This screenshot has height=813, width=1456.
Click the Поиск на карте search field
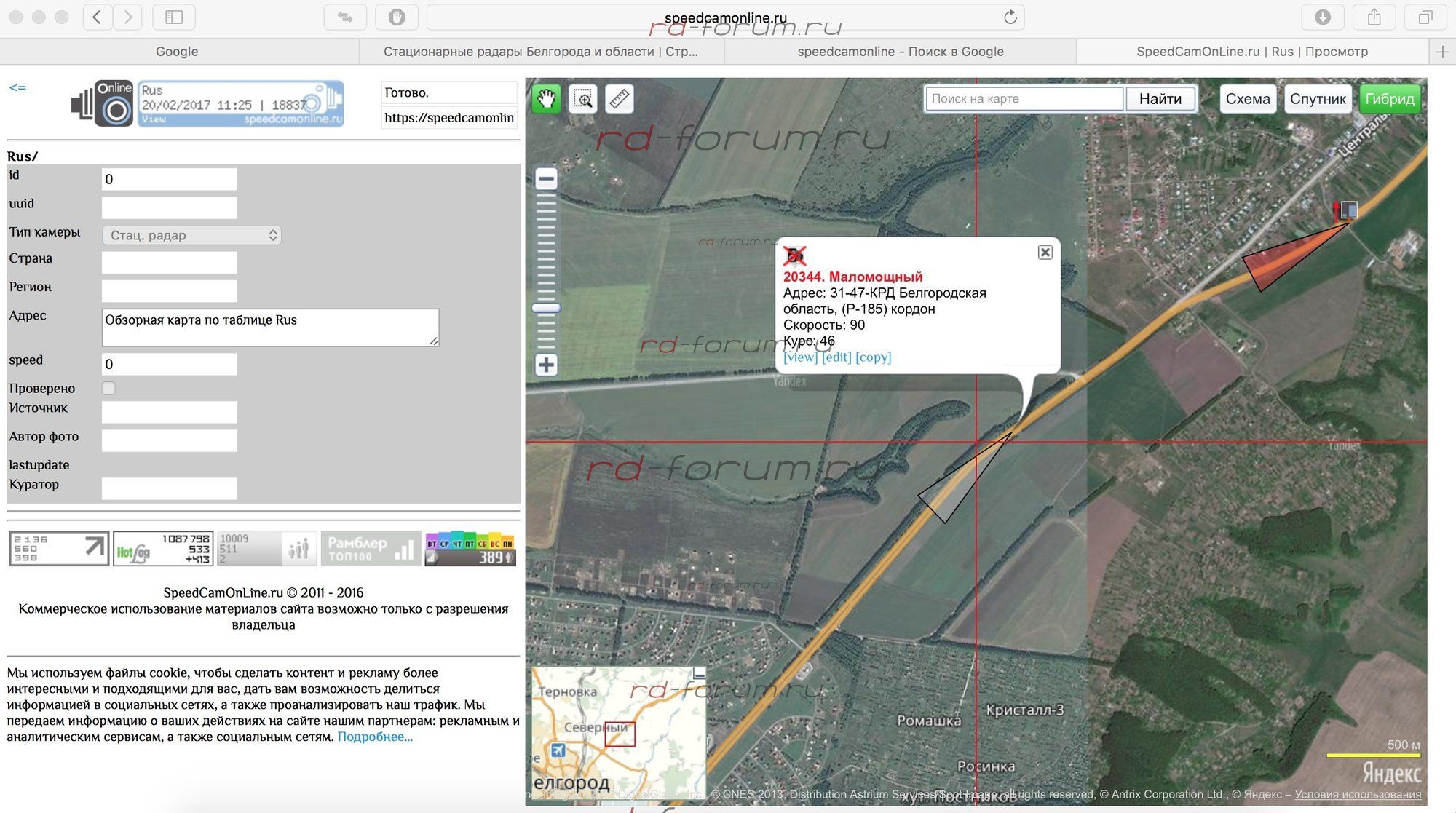pyautogui.click(x=1024, y=98)
